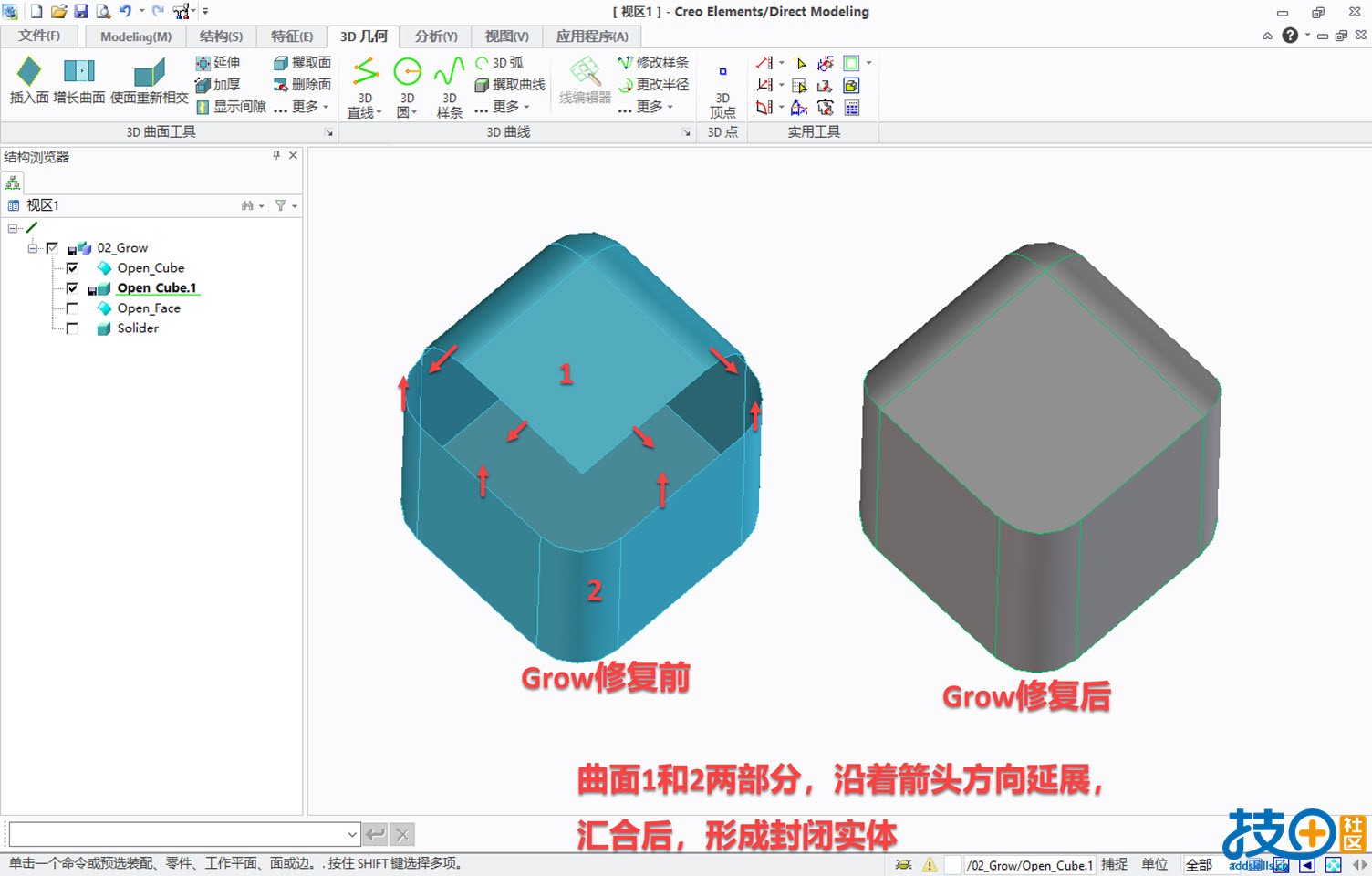The image size is (1372, 876).
Task: Uncheck the Open_Cube.1 checkbox
Action: coord(72,288)
